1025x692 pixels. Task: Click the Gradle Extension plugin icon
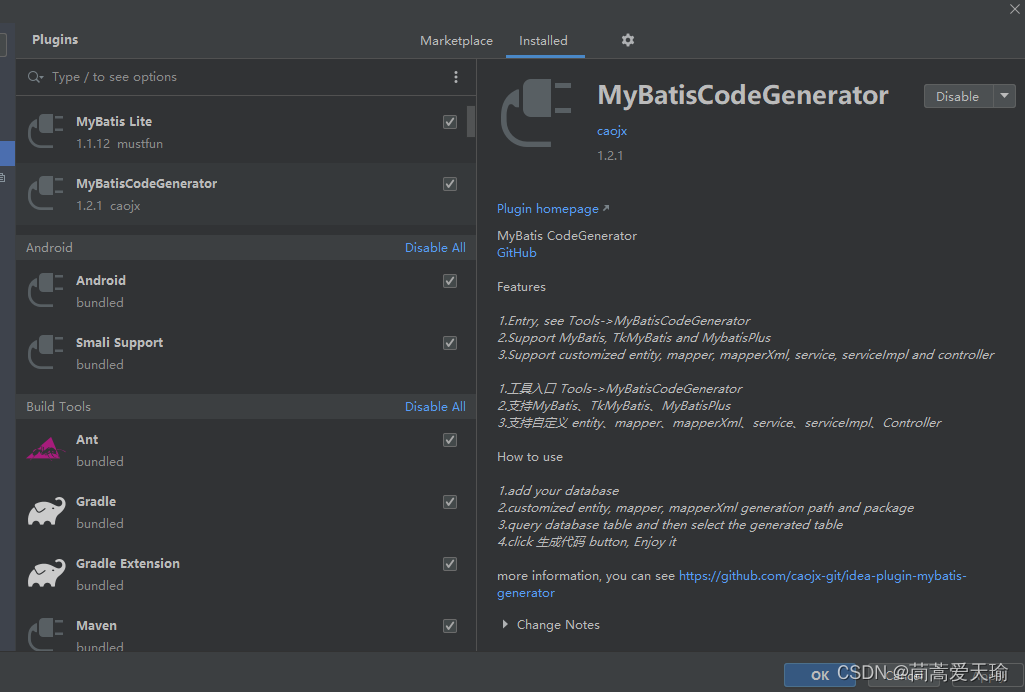46,574
